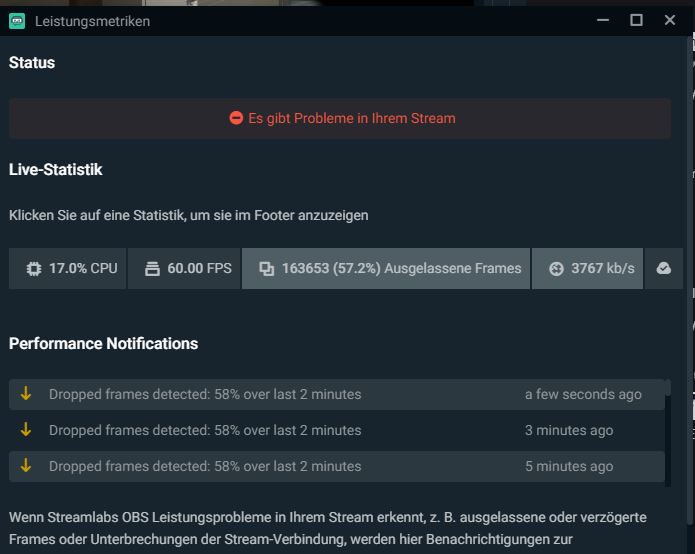The width and height of the screenshot is (695, 554).
Task: Maximize the Leistungsmetriken window
Action: [636, 20]
